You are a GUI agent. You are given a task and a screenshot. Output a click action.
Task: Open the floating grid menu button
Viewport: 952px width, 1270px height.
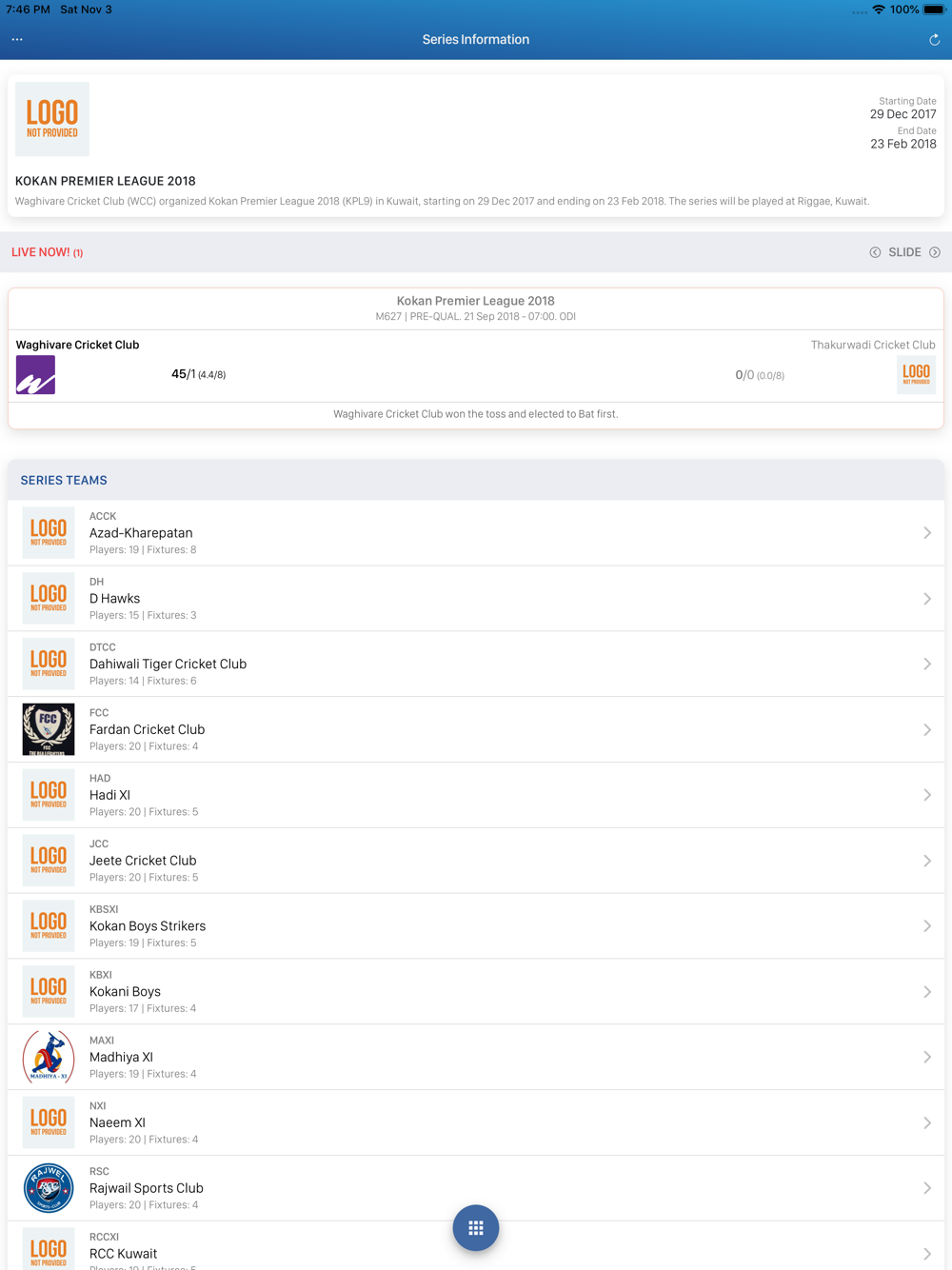click(476, 1228)
